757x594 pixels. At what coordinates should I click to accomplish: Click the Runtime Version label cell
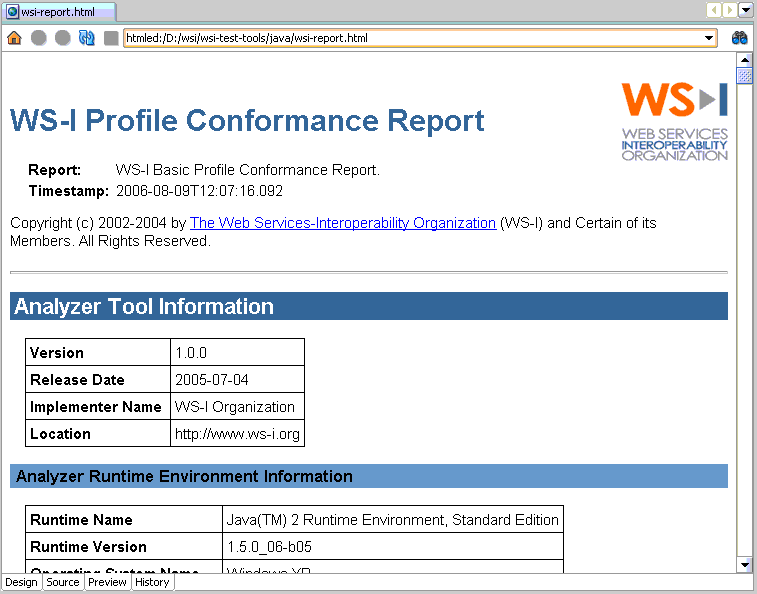tap(124, 547)
